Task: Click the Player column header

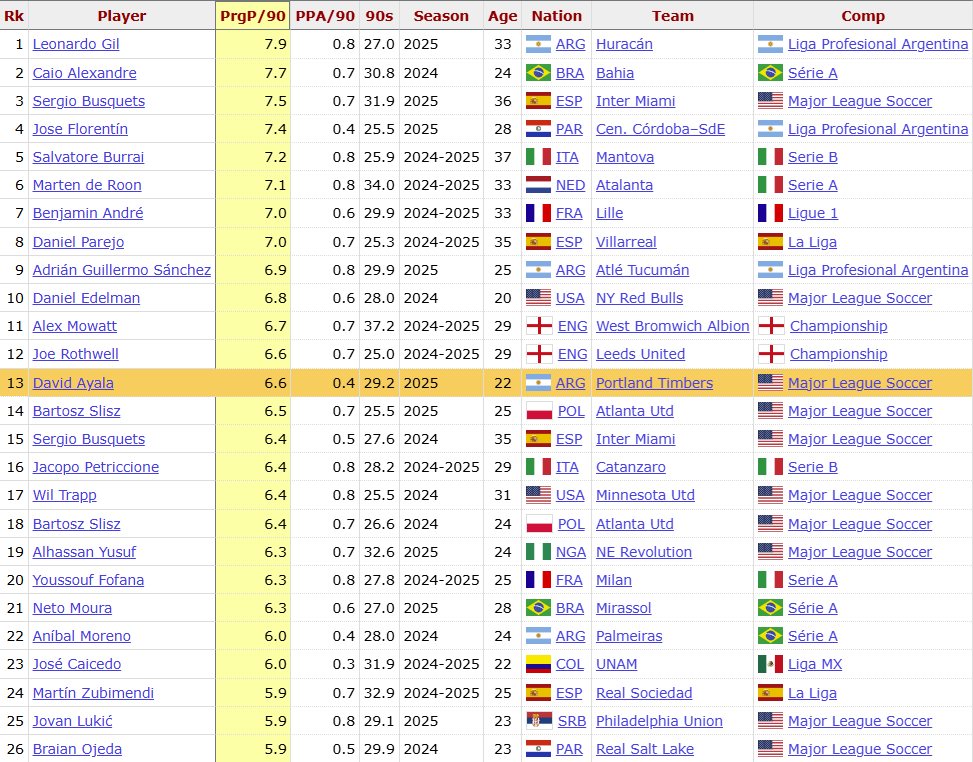Action: pyautogui.click(x=122, y=16)
